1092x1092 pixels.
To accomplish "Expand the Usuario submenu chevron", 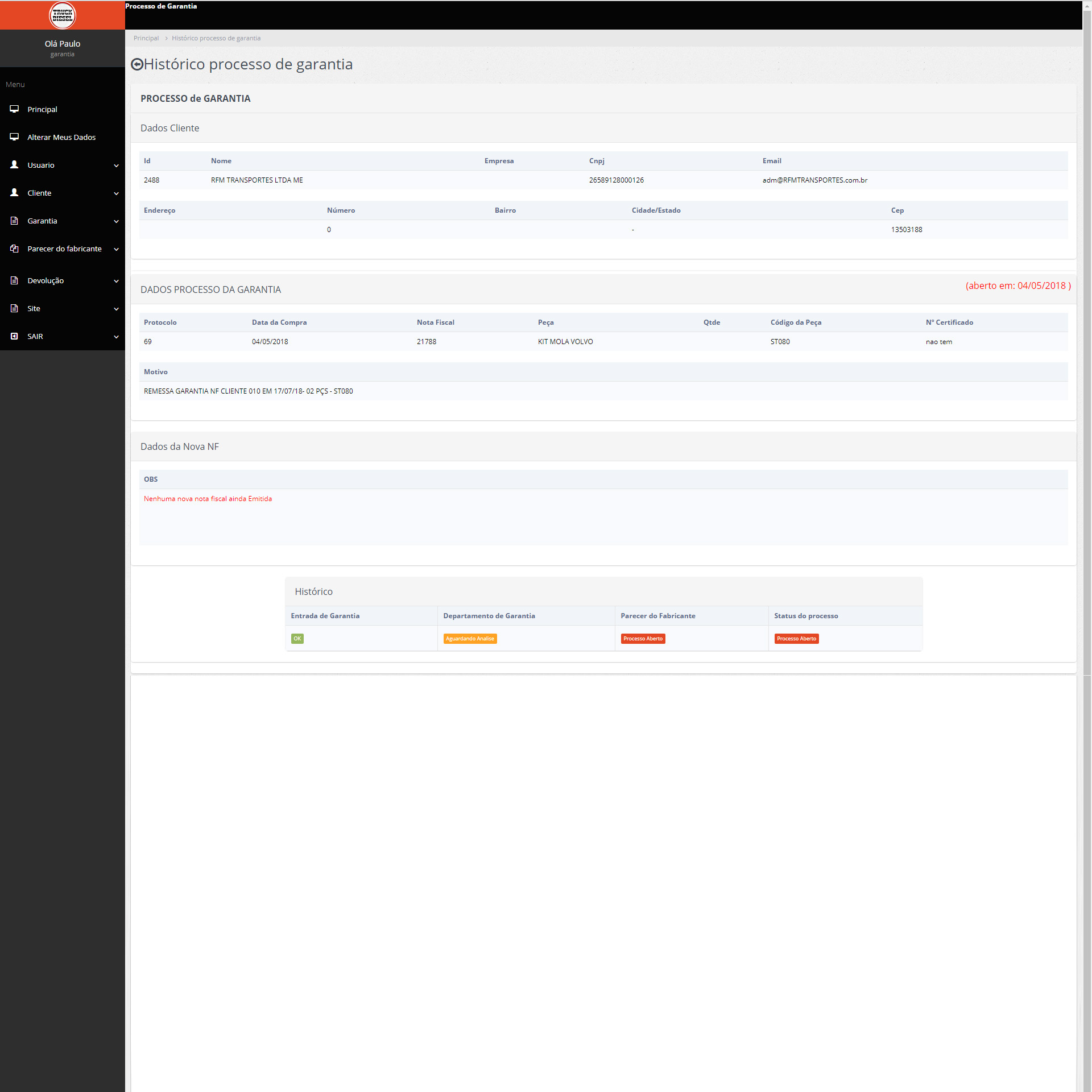I will 116,166.
